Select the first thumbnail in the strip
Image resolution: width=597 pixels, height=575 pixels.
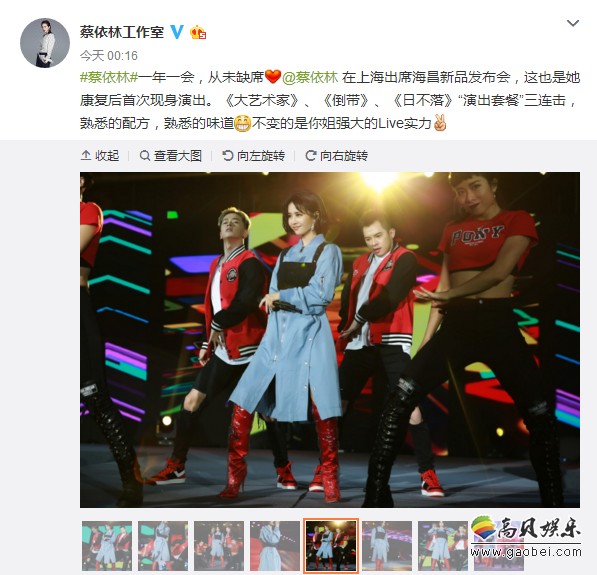pos(107,546)
